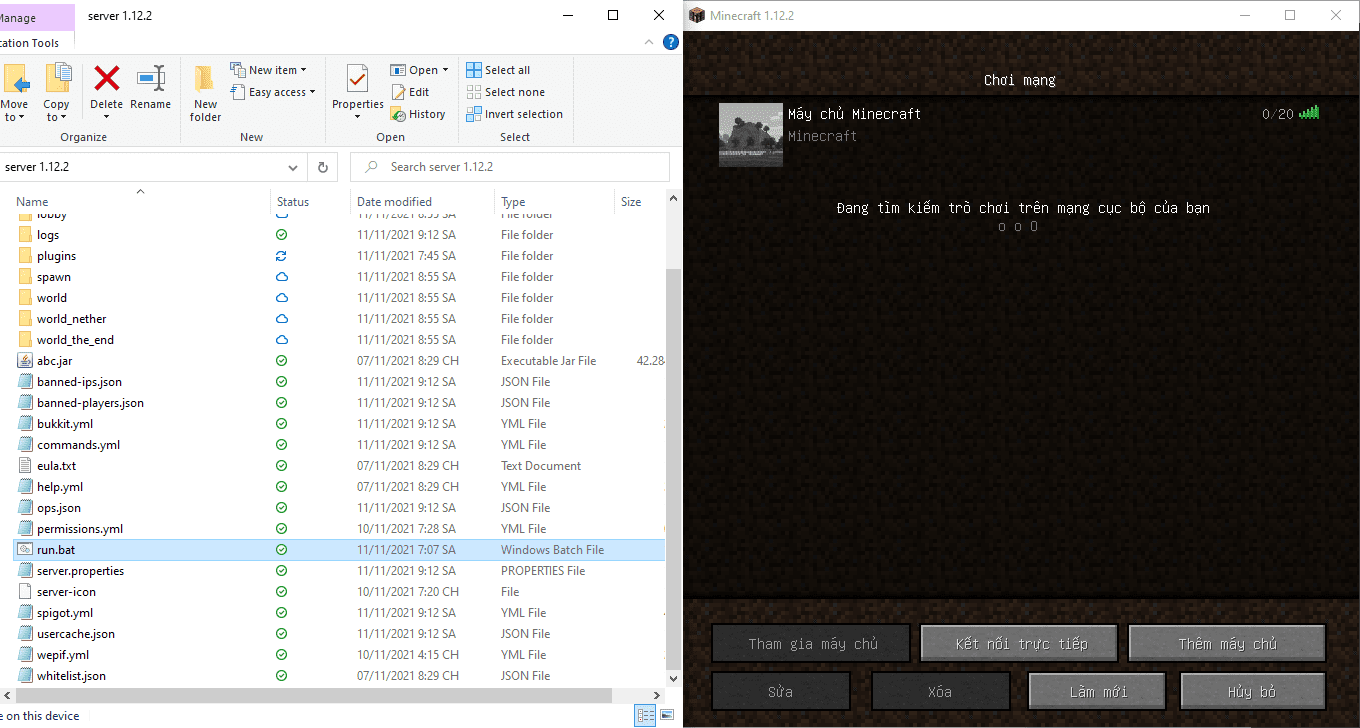1360x728 pixels.
Task: Open History from the ribbon
Action: [x=418, y=114]
